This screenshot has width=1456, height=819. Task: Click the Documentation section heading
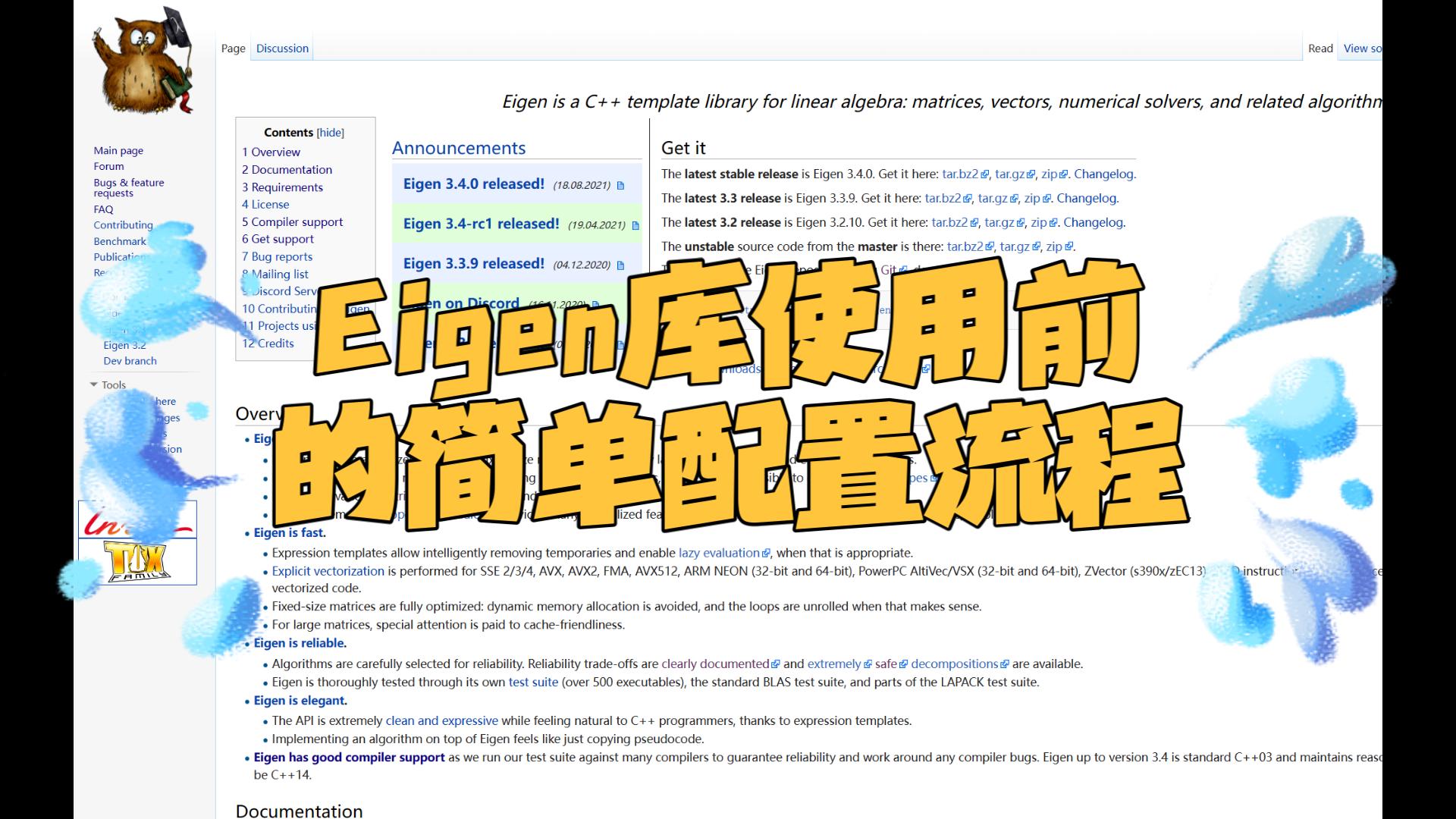[300, 811]
